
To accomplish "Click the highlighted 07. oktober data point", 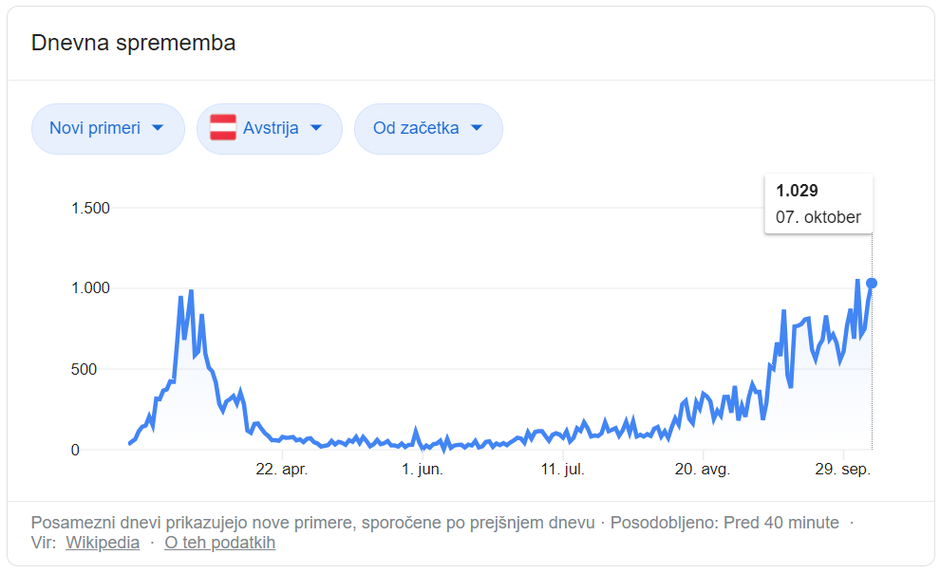I will (872, 283).
